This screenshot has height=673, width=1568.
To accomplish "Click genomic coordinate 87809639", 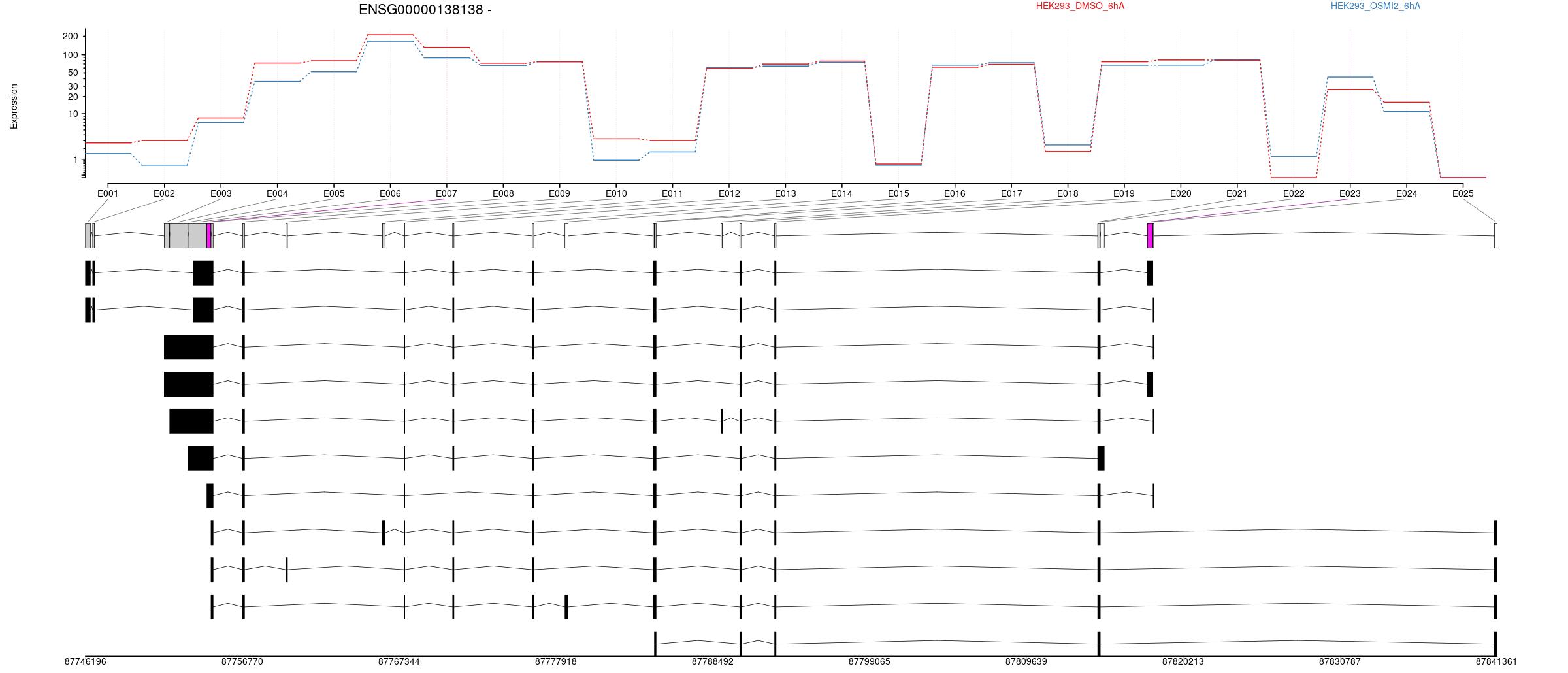I will coord(1026,661).
